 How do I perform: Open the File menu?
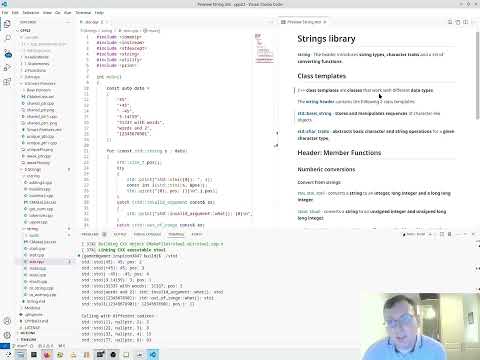click(x=5, y=13)
